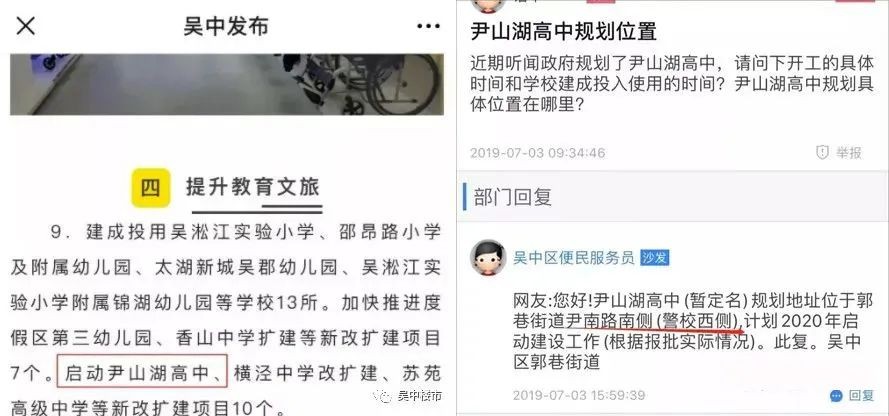
Task: Close the 吴中发布 article with X icon
Action: point(26,26)
